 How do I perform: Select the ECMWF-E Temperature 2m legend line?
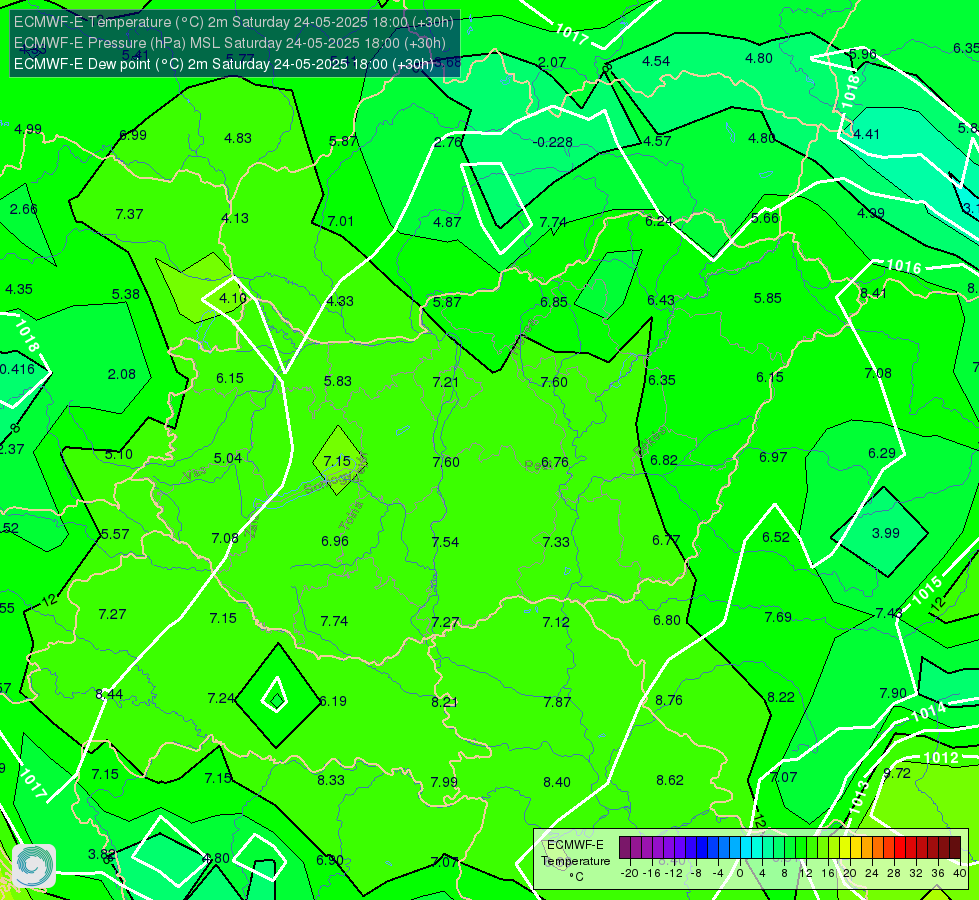click(234, 22)
